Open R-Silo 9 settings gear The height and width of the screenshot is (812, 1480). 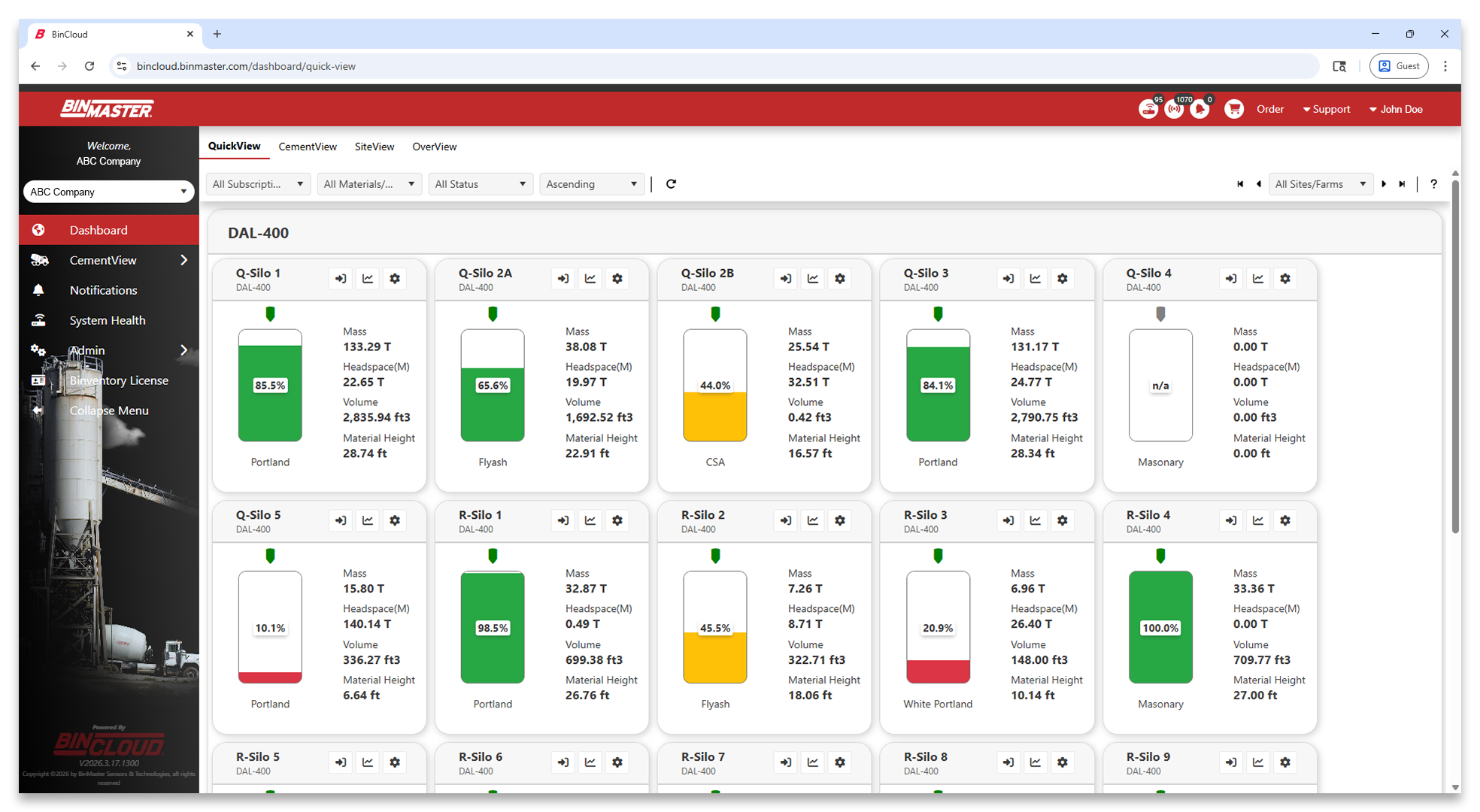(1285, 762)
